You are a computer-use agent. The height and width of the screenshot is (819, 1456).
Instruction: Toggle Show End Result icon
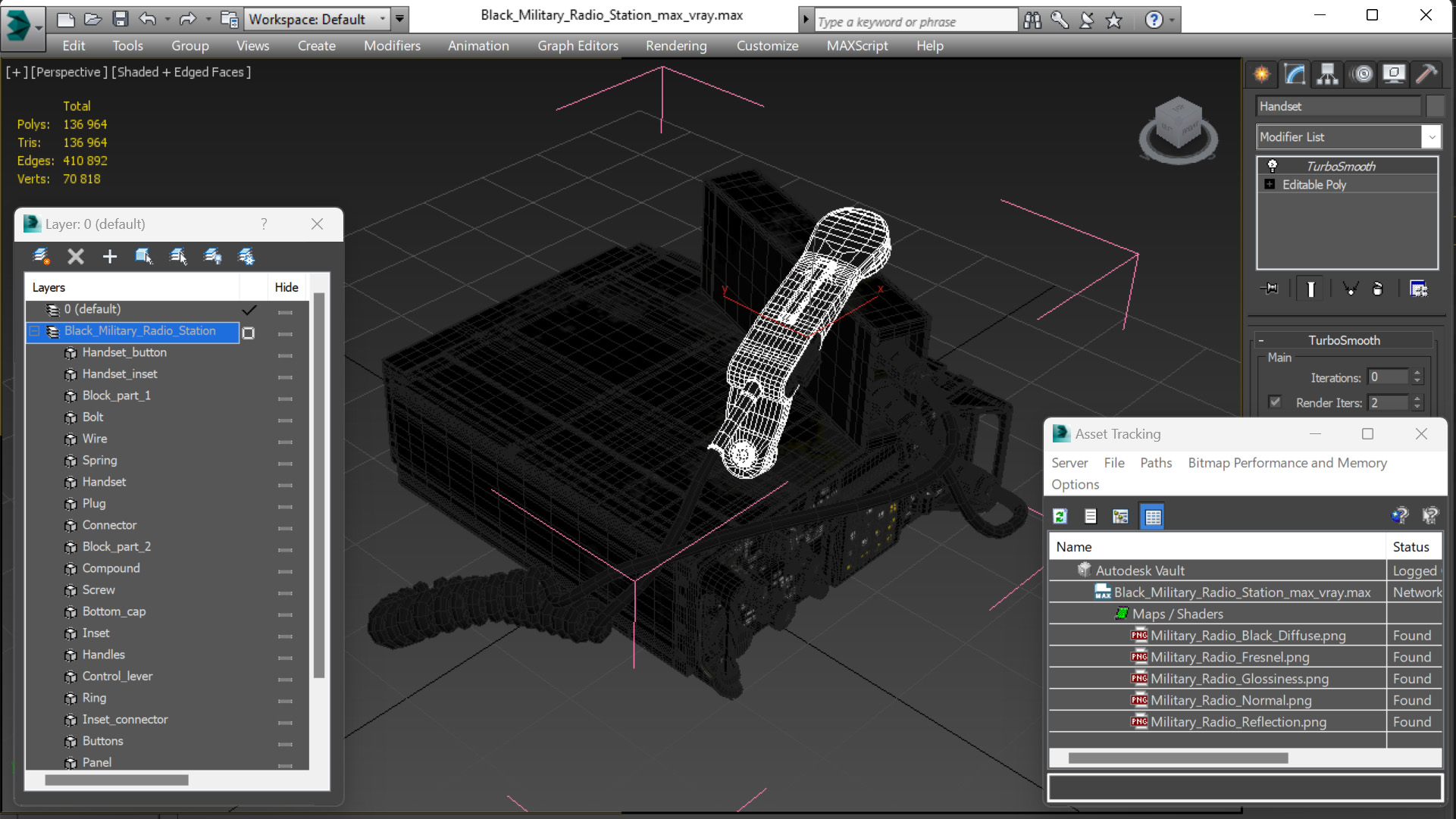[1310, 289]
